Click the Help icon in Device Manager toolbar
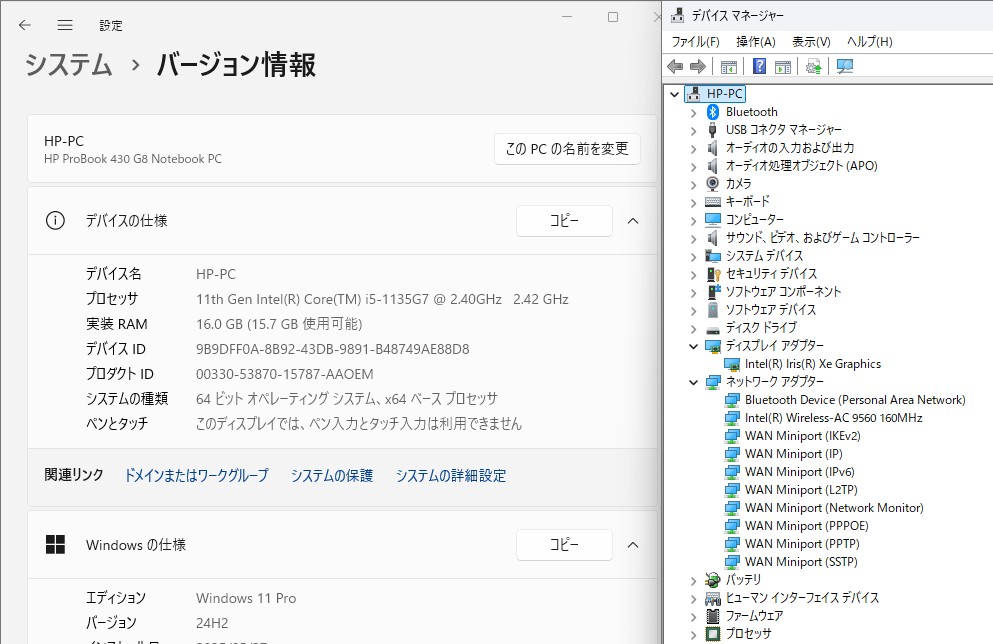Screen dimensions: 993x644 click(759, 67)
